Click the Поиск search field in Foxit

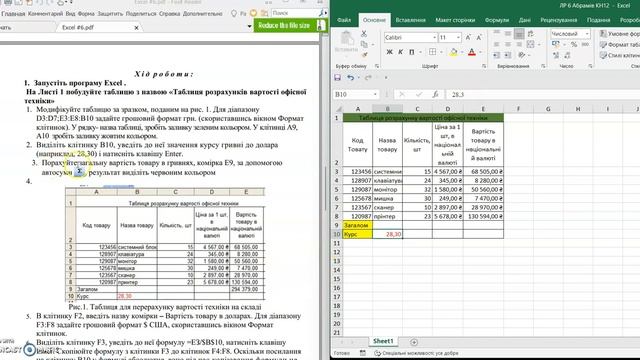[295, 13]
